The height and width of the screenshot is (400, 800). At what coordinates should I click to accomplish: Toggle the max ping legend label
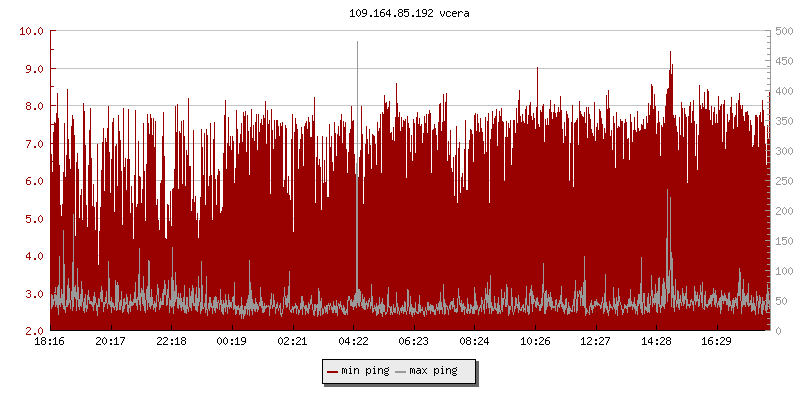[434, 371]
